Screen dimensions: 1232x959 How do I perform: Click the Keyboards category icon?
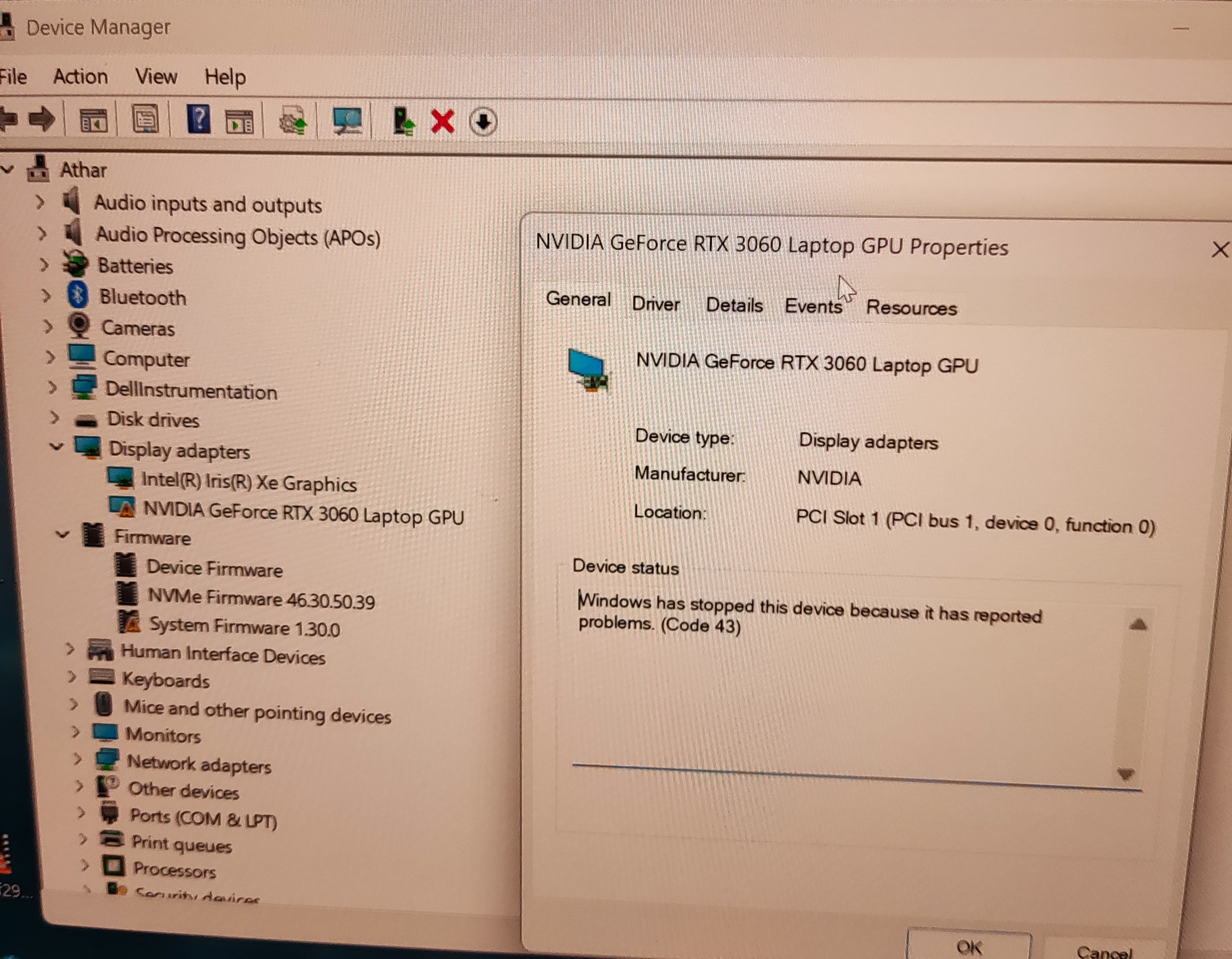101,676
